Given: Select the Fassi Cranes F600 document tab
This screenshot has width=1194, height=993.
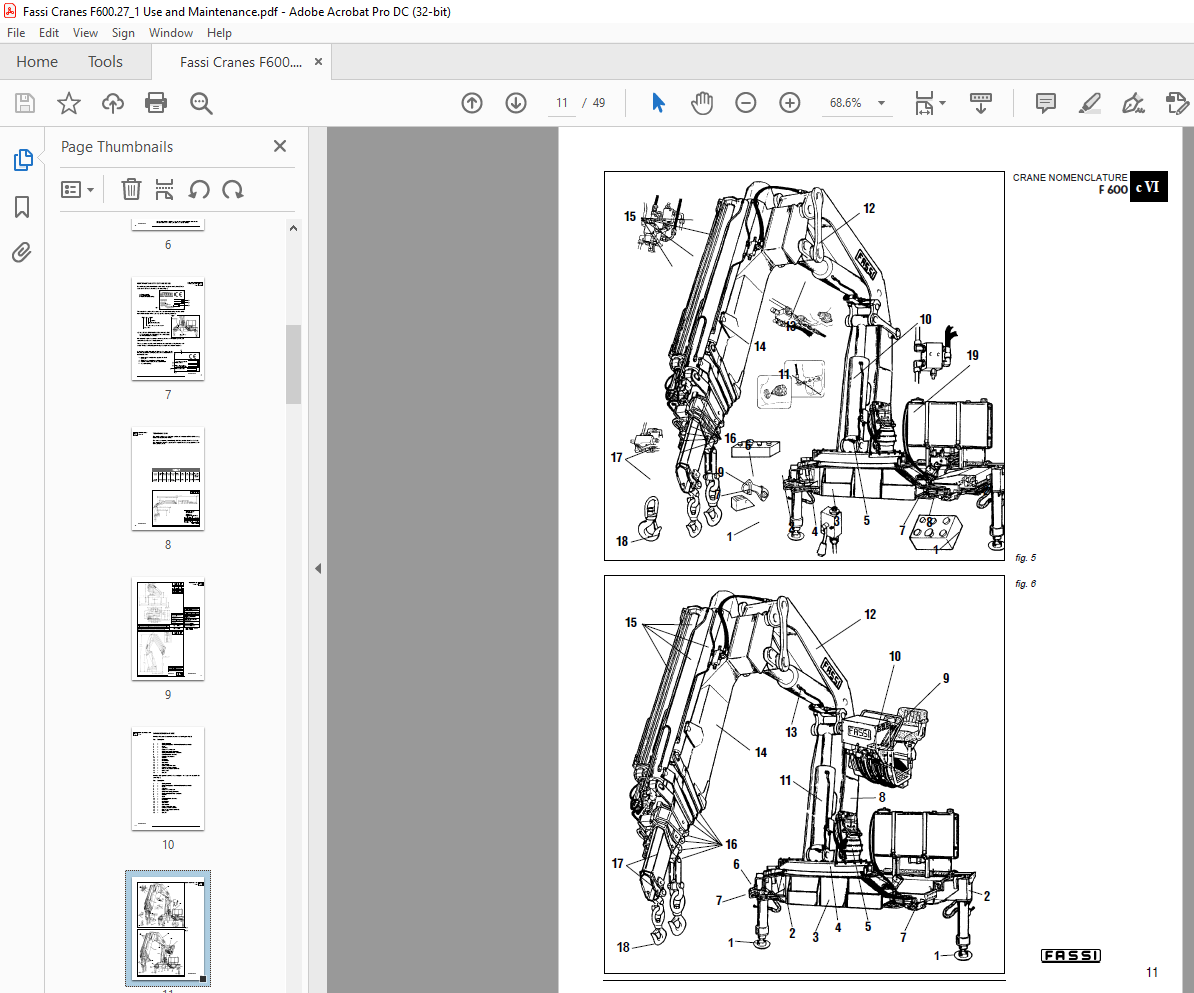Looking at the screenshot, I should pos(241,62).
